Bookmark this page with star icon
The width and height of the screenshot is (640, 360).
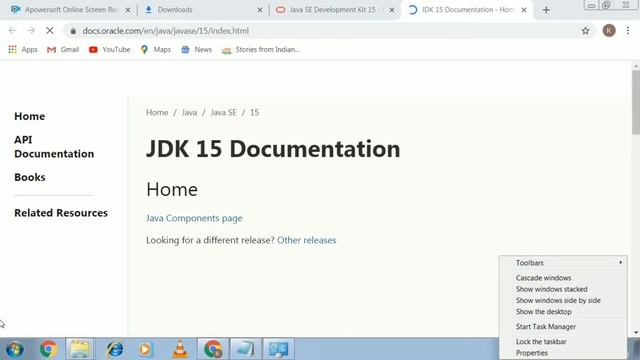585,31
